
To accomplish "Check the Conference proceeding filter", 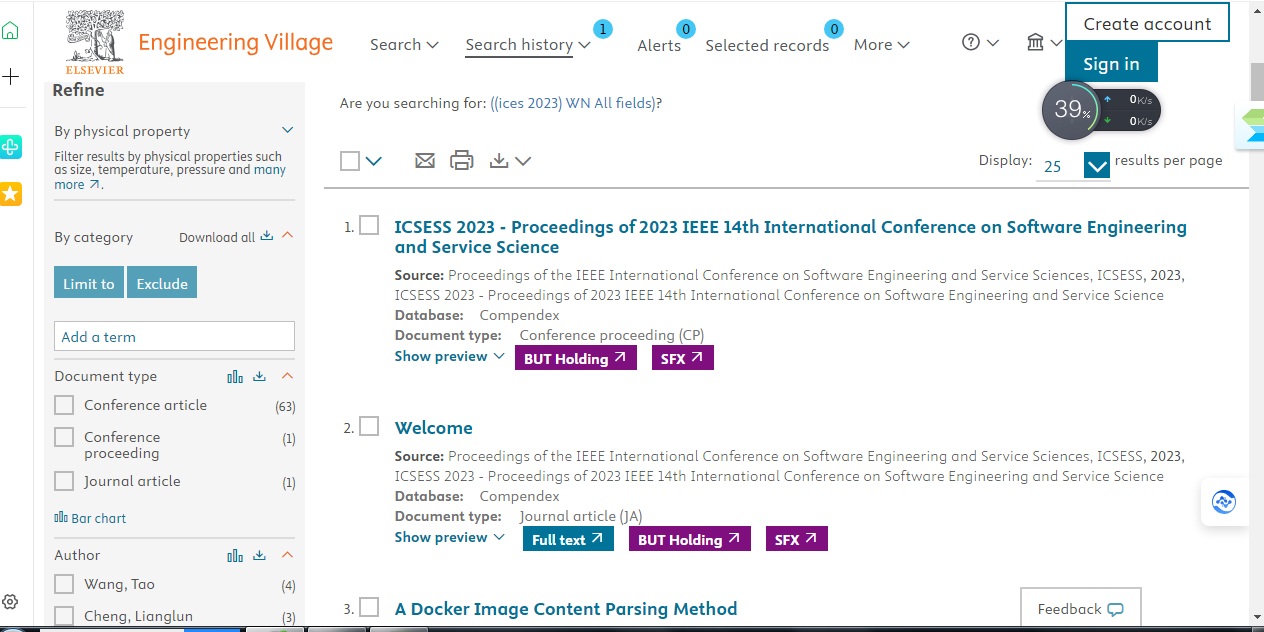I will [x=64, y=437].
